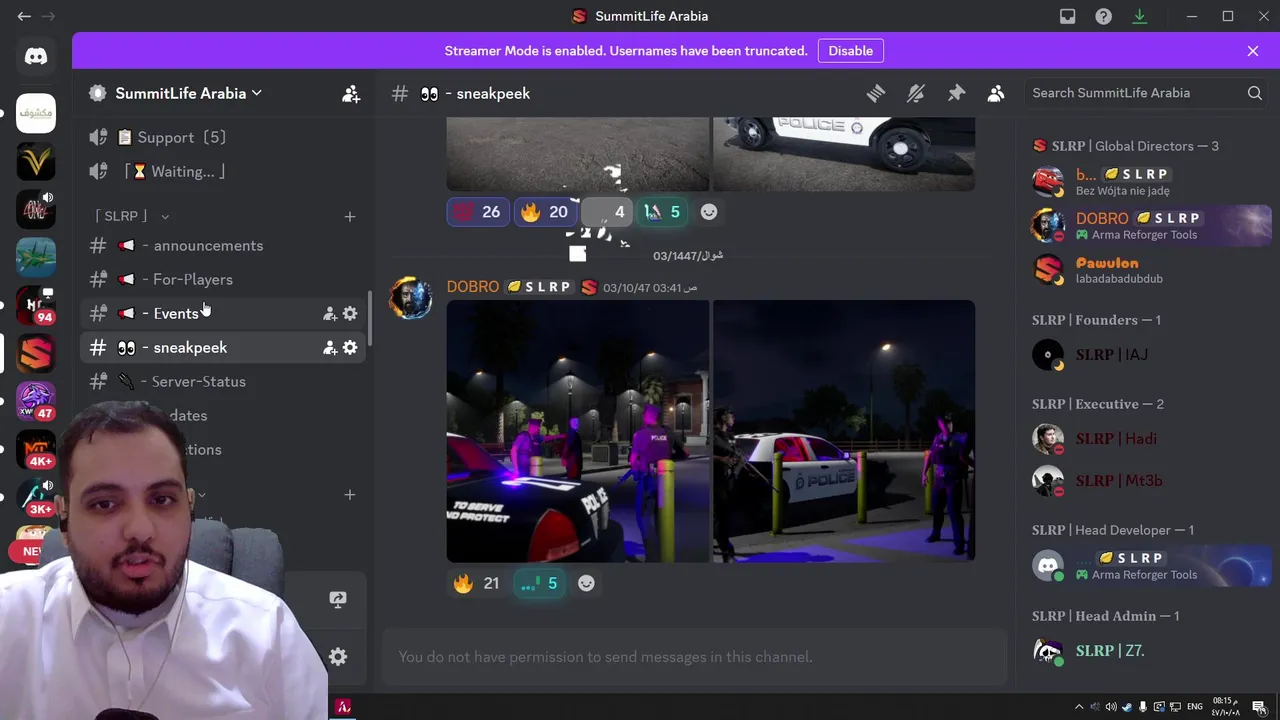The image size is (1280, 720).
Task: Open Head Developer member with Arma Reforger Tools
Action: [x=1148, y=565]
